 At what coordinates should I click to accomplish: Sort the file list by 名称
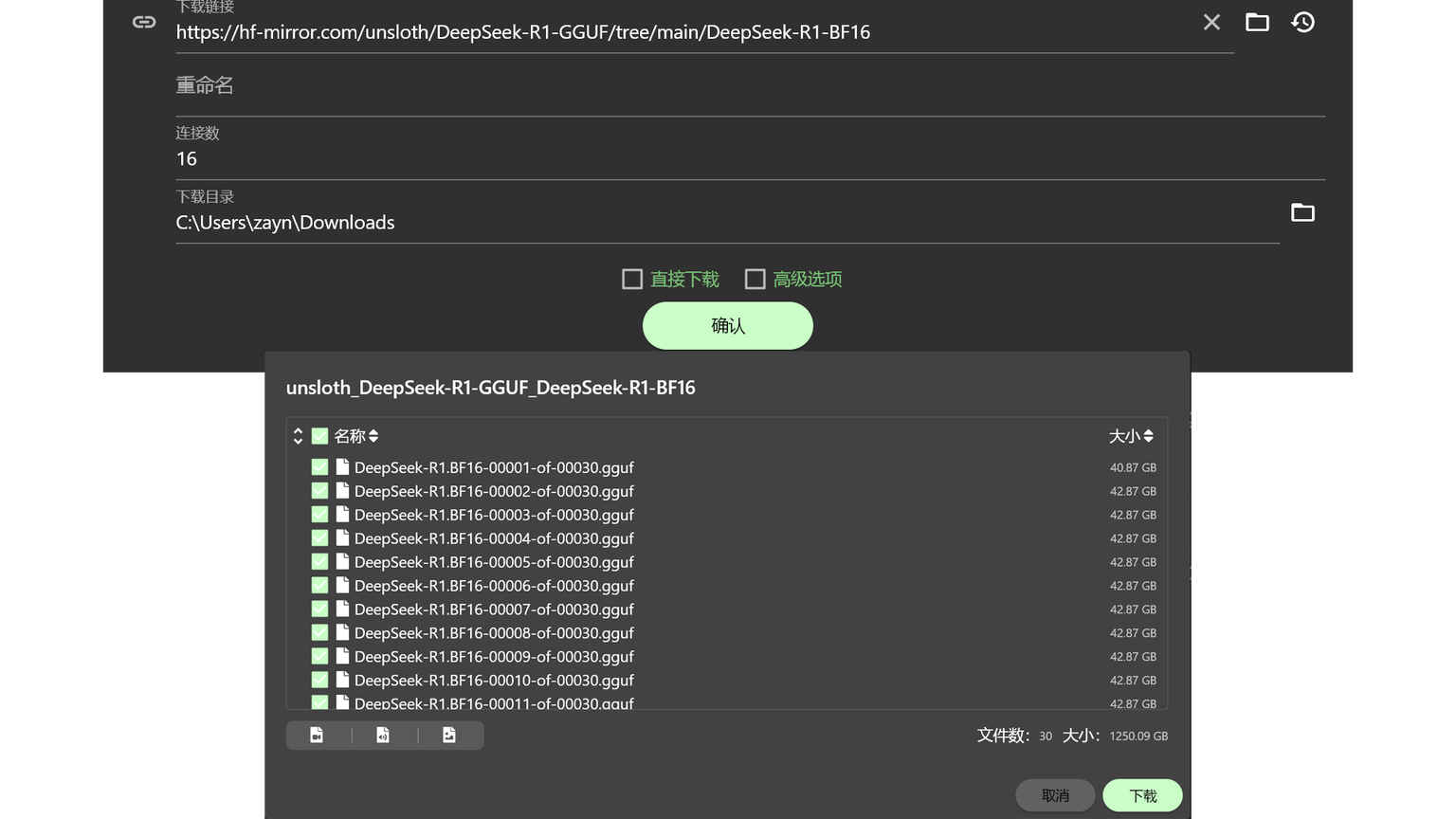[x=356, y=436]
